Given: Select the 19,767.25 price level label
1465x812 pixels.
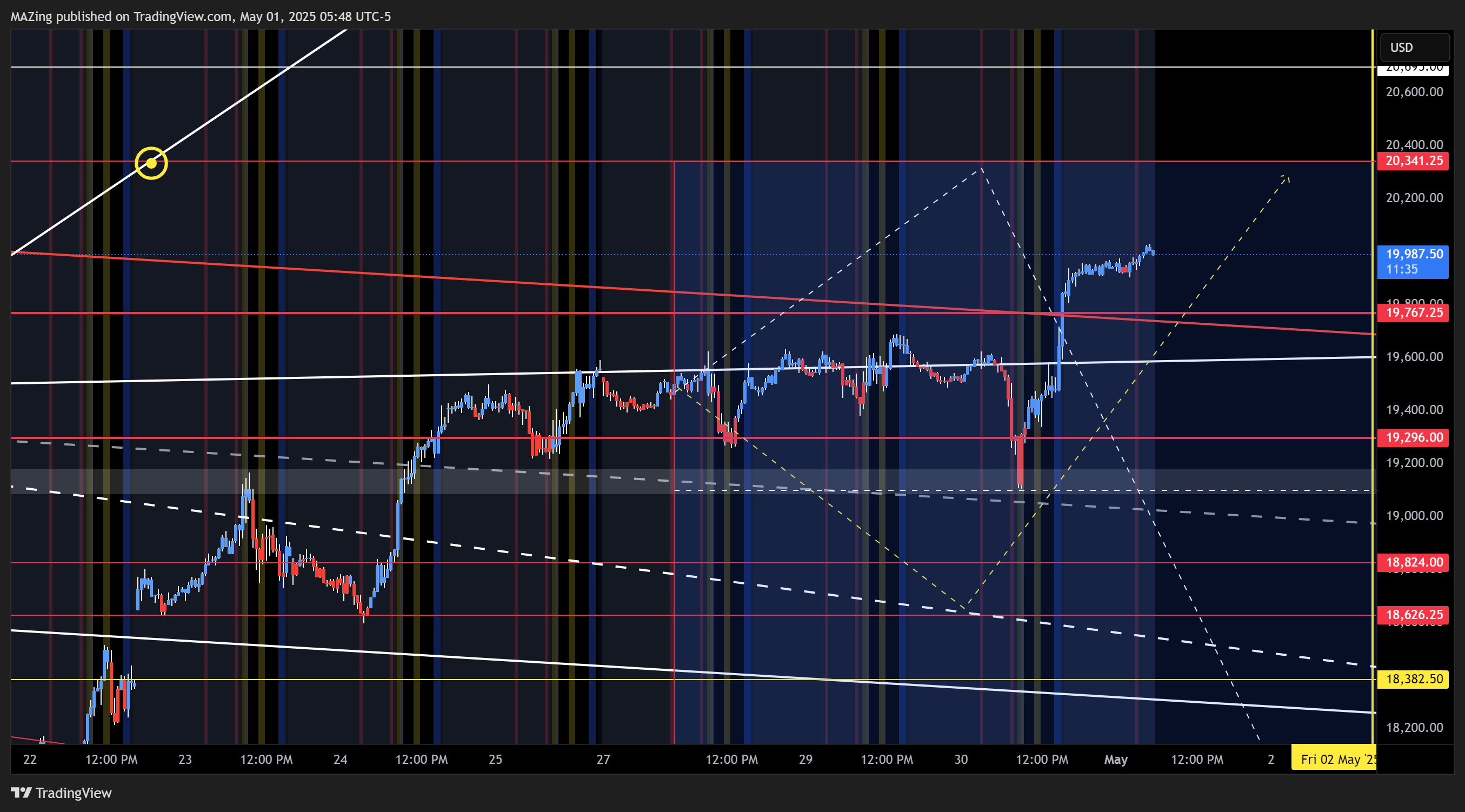Looking at the screenshot, I should 1413,312.
